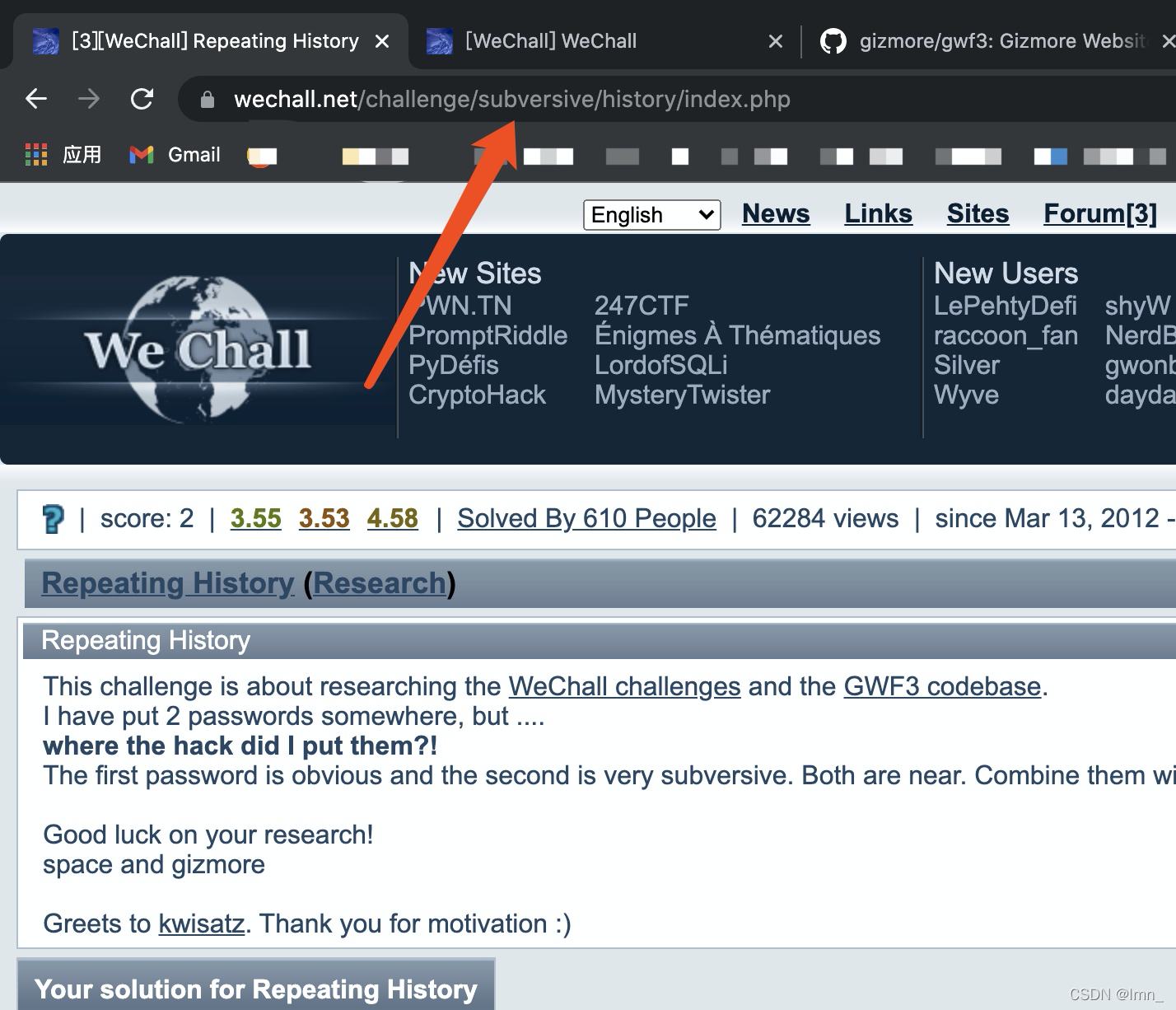Image resolution: width=1176 pixels, height=1010 pixels.
Task: Open the kwisatz profile link
Action: pos(201,923)
